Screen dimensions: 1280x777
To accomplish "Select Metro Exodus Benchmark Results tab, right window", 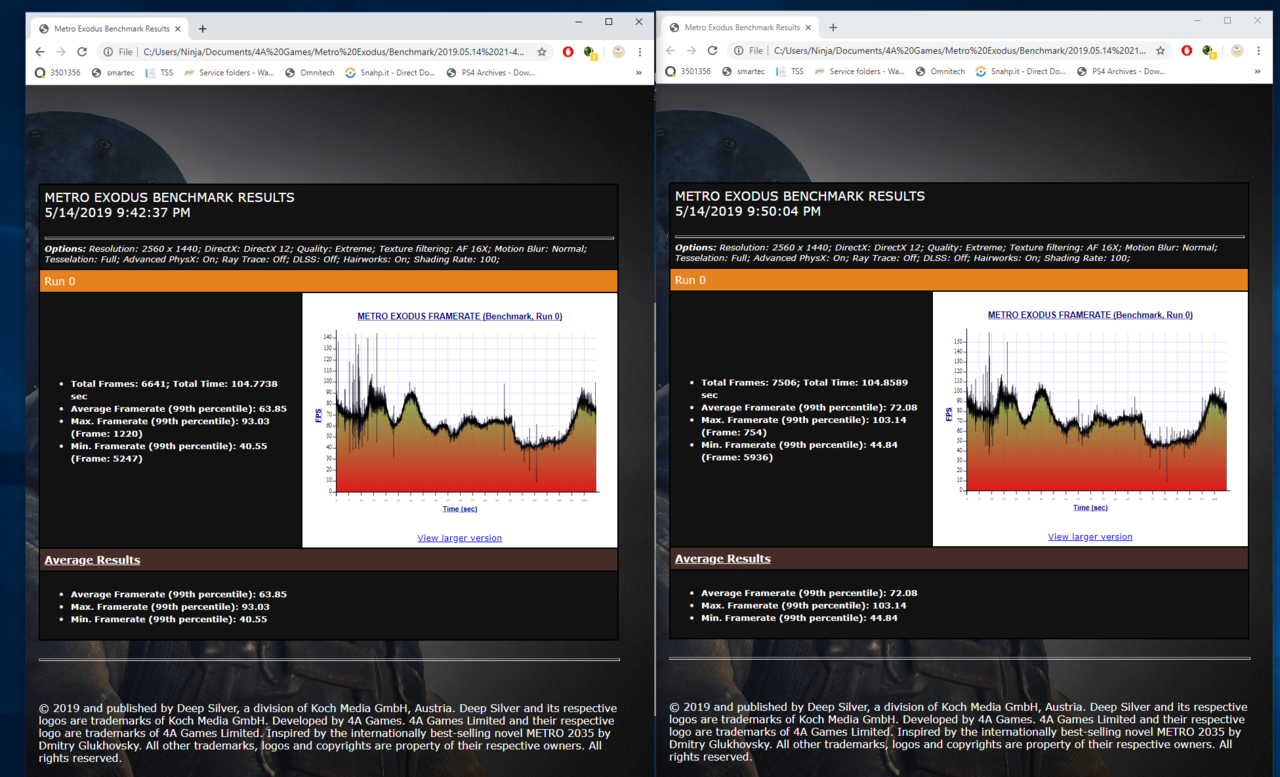I will pyautogui.click(x=740, y=28).
